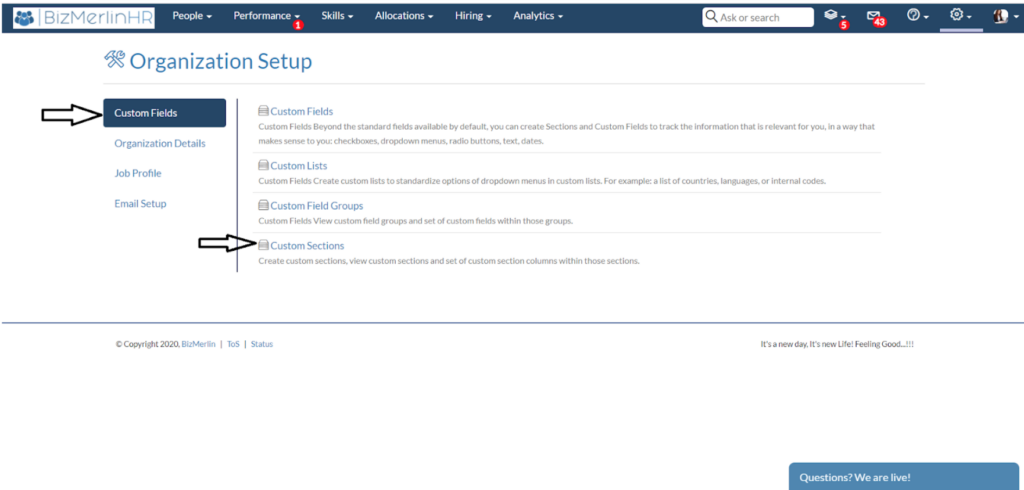Click the red 1 badge on Performance
The image size is (1024, 490).
[x=298, y=25]
